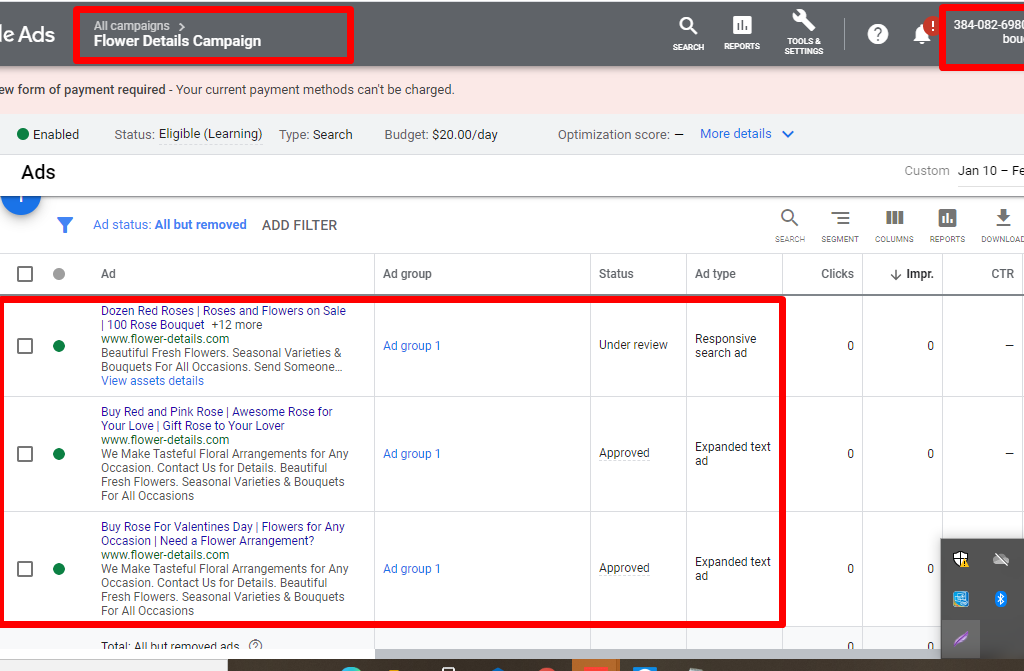Screen dimensions: 1024x671
Task: Open status dot menu for Buy Red and Pink Rose ad
Action: (x=59, y=453)
